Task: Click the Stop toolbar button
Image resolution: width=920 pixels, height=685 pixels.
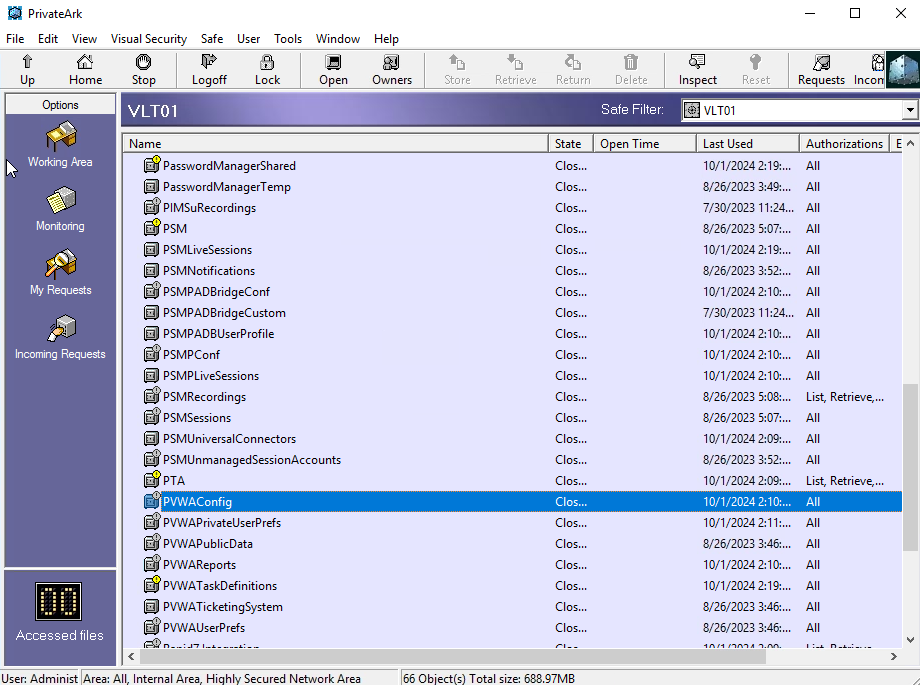Action: 143,69
